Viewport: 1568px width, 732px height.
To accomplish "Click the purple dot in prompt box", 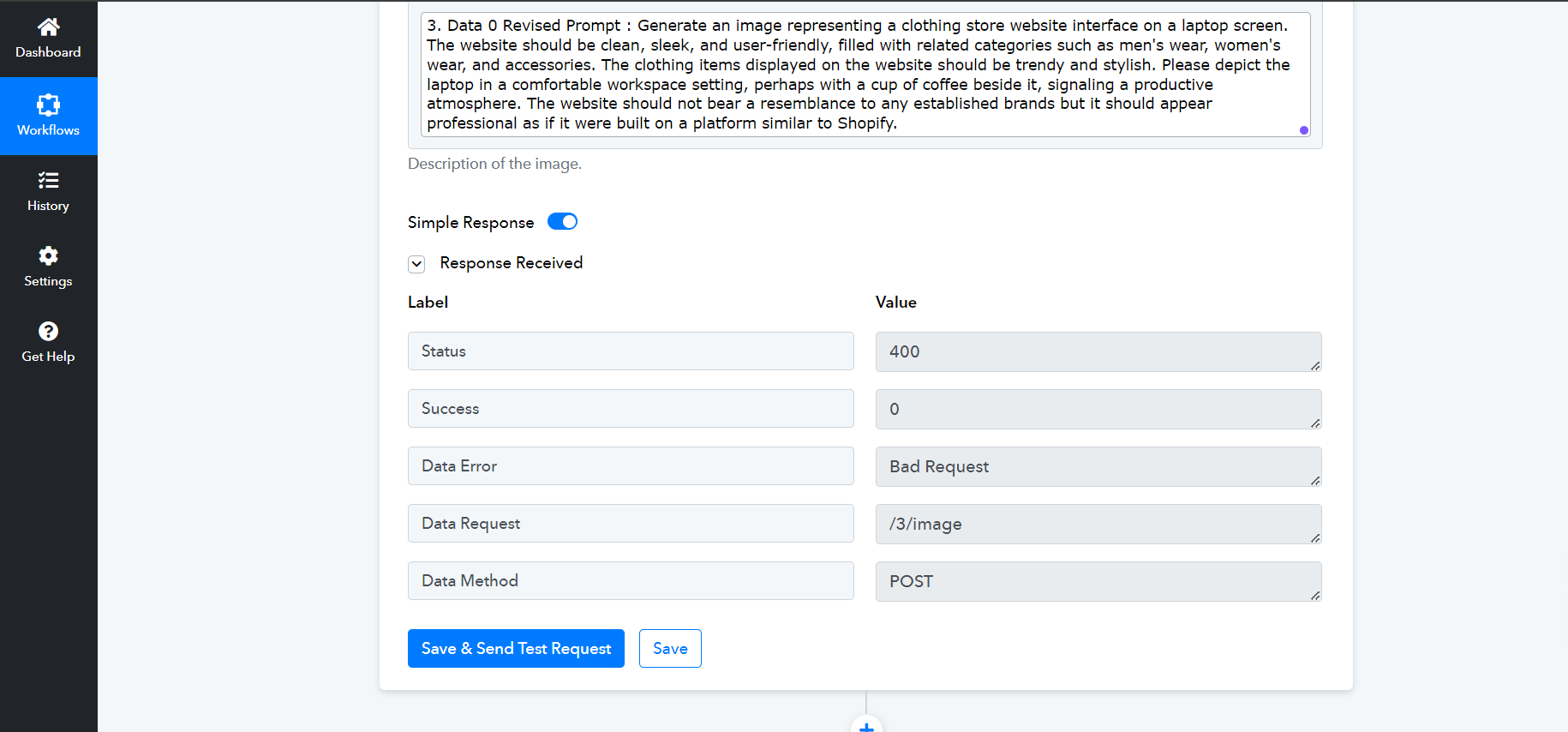I will coord(1303,130).
